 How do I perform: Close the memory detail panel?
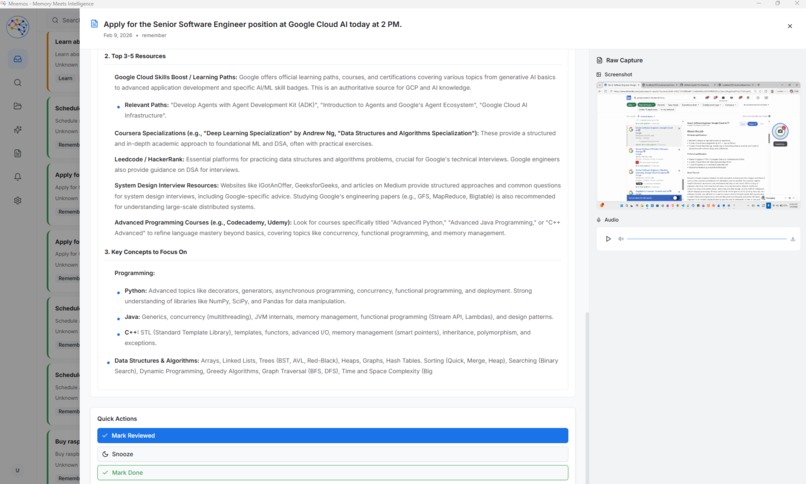click(790, 26)
